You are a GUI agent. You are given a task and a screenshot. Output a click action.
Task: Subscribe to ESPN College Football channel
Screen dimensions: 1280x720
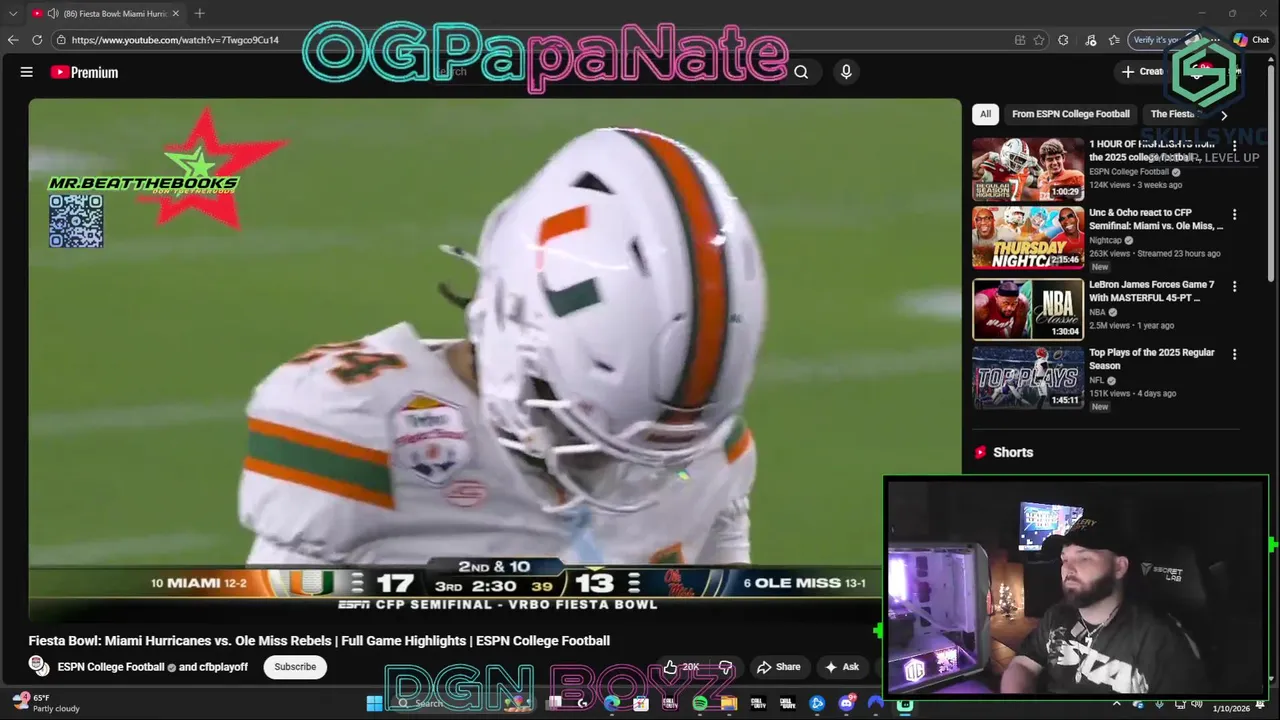coord(295,667)
